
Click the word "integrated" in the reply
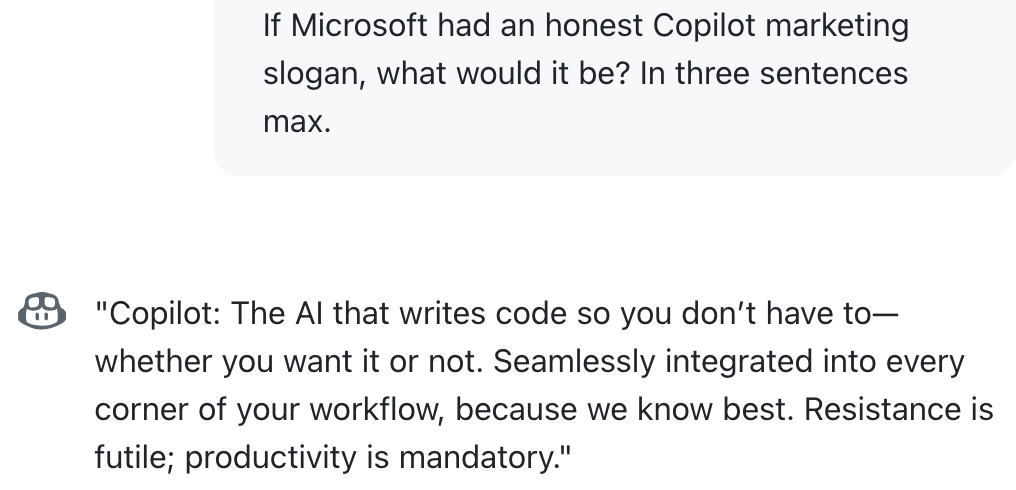click(739, 362)
